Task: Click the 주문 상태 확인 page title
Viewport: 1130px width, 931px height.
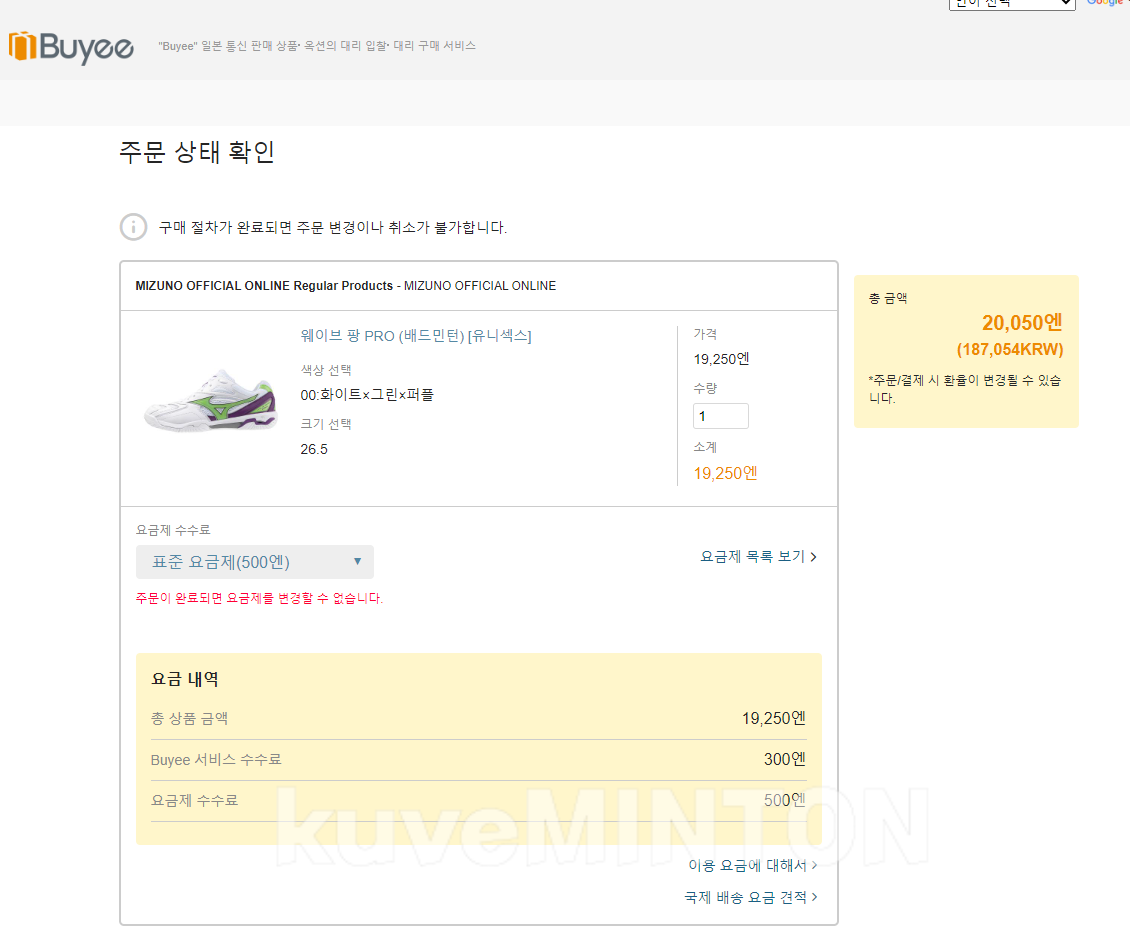Action: [197, 152]
